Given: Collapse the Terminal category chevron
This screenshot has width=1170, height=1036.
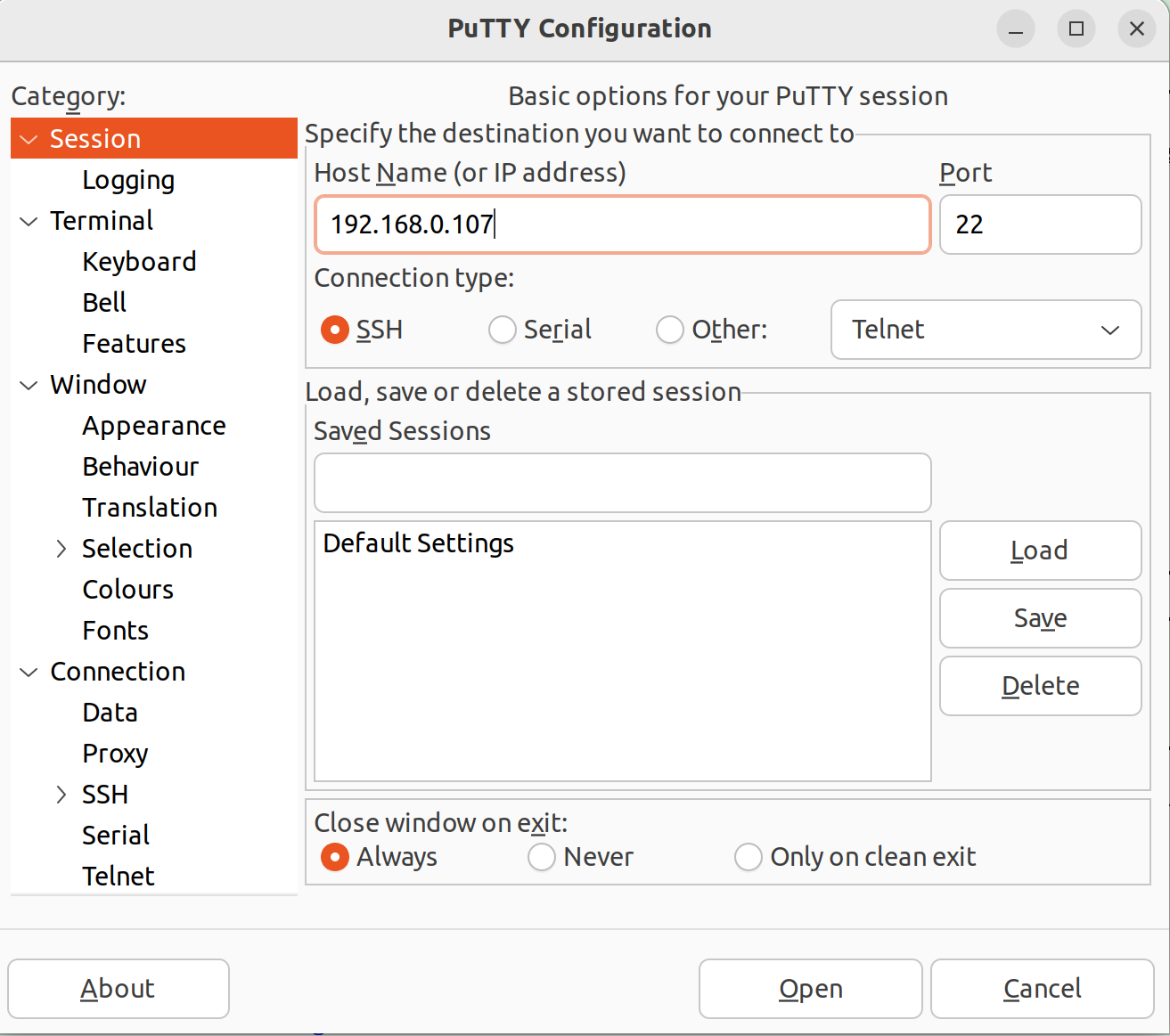Looking at the screenshot, I should 29,221.
